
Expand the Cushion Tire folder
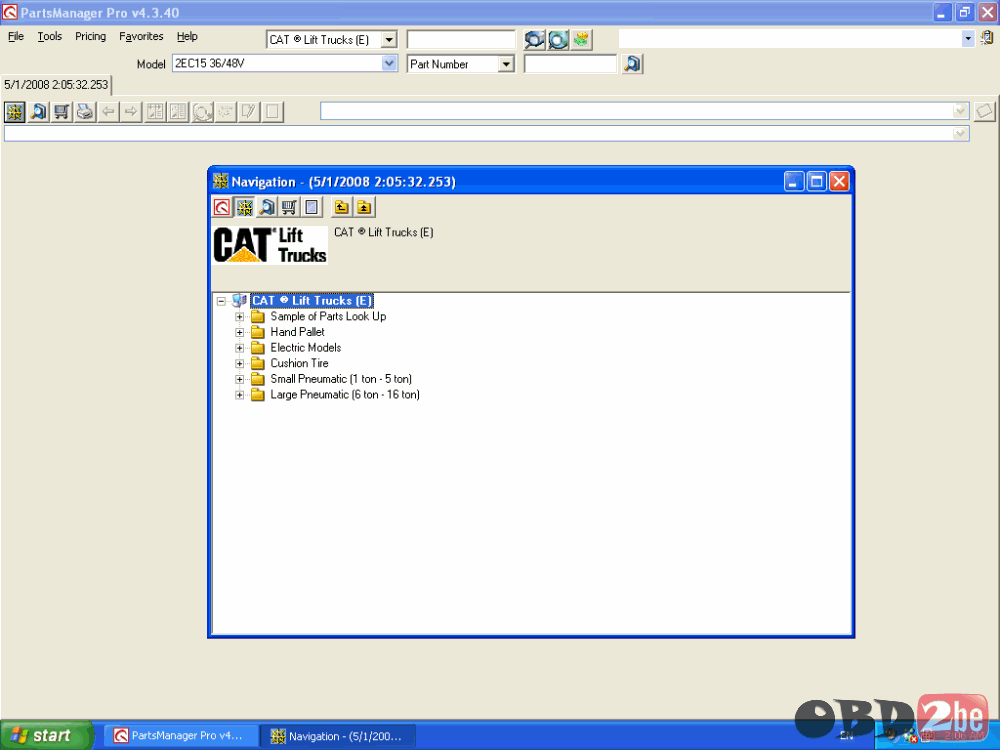click(x=239, y=364)
